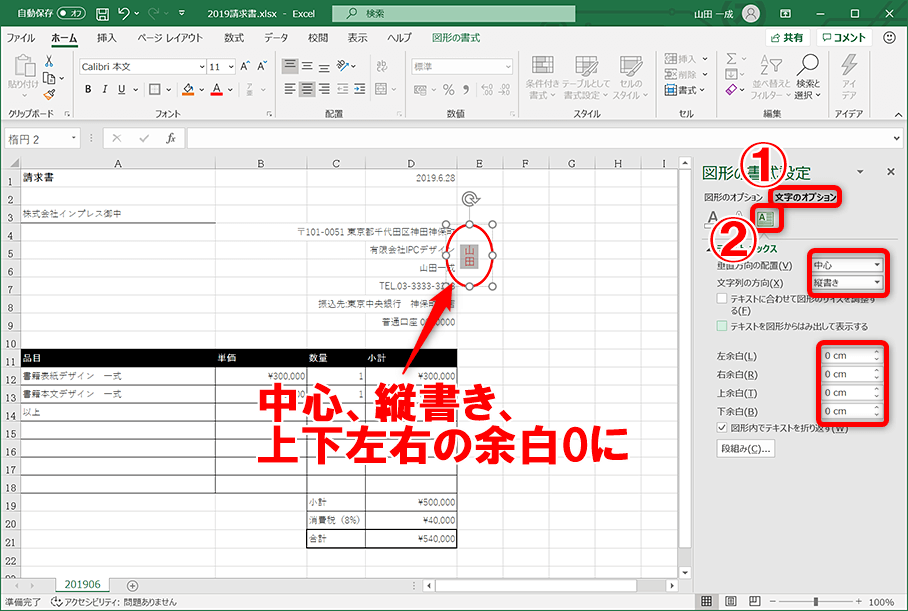Open the name box 楕円 2 dropdown
908x611 pixels.
pyautogui.click(x=74, y=138)
